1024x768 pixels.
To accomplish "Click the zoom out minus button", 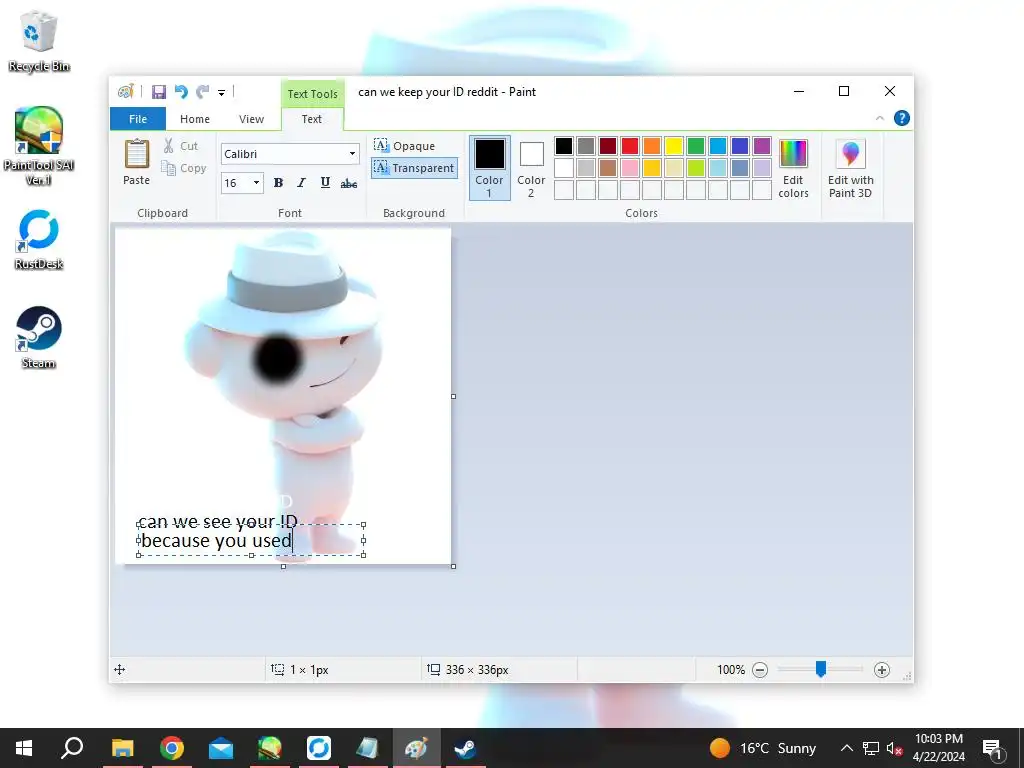I will point(760,670).
